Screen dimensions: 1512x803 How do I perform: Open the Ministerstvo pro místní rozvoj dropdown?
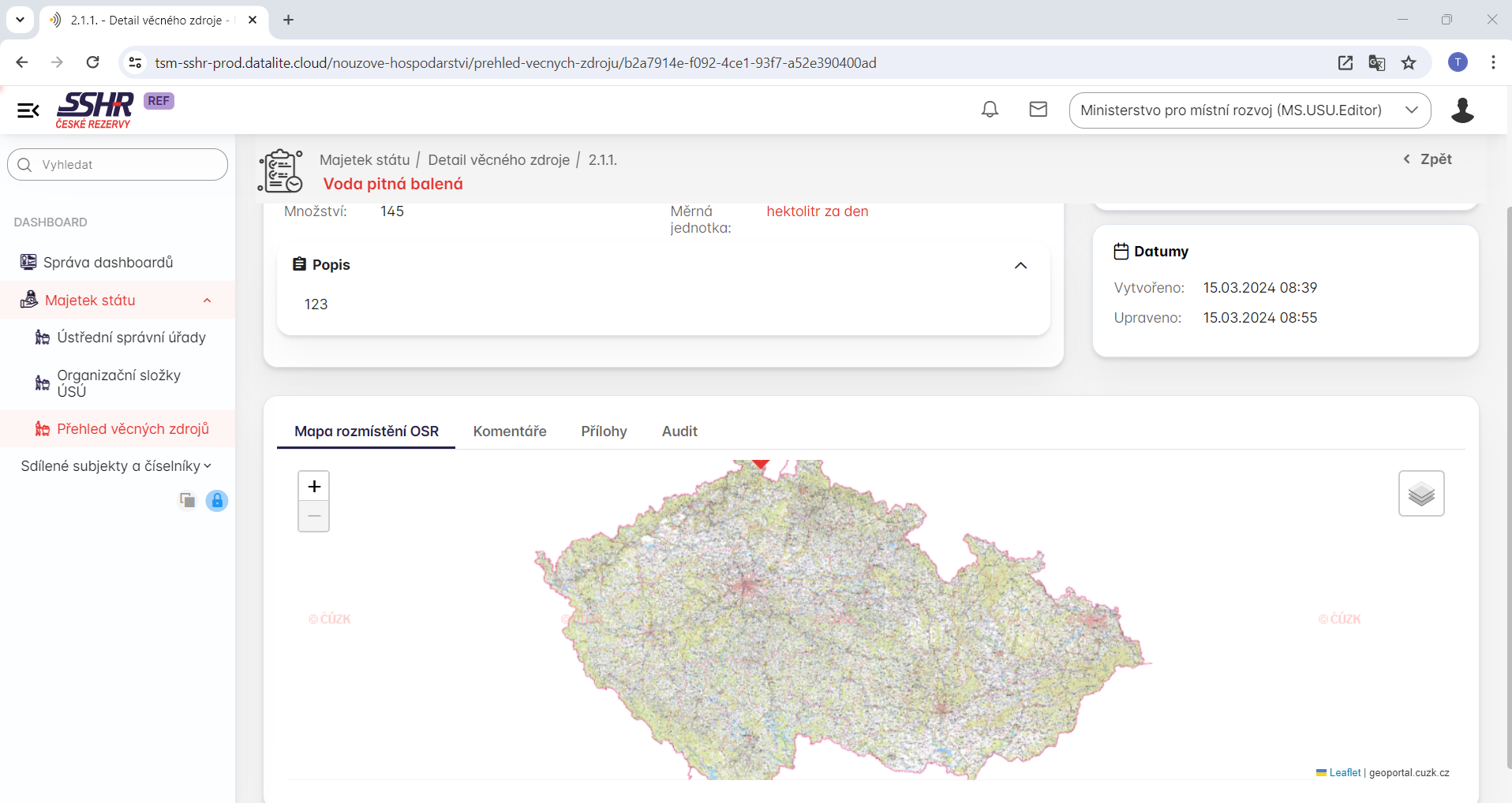click(1249, 110)
